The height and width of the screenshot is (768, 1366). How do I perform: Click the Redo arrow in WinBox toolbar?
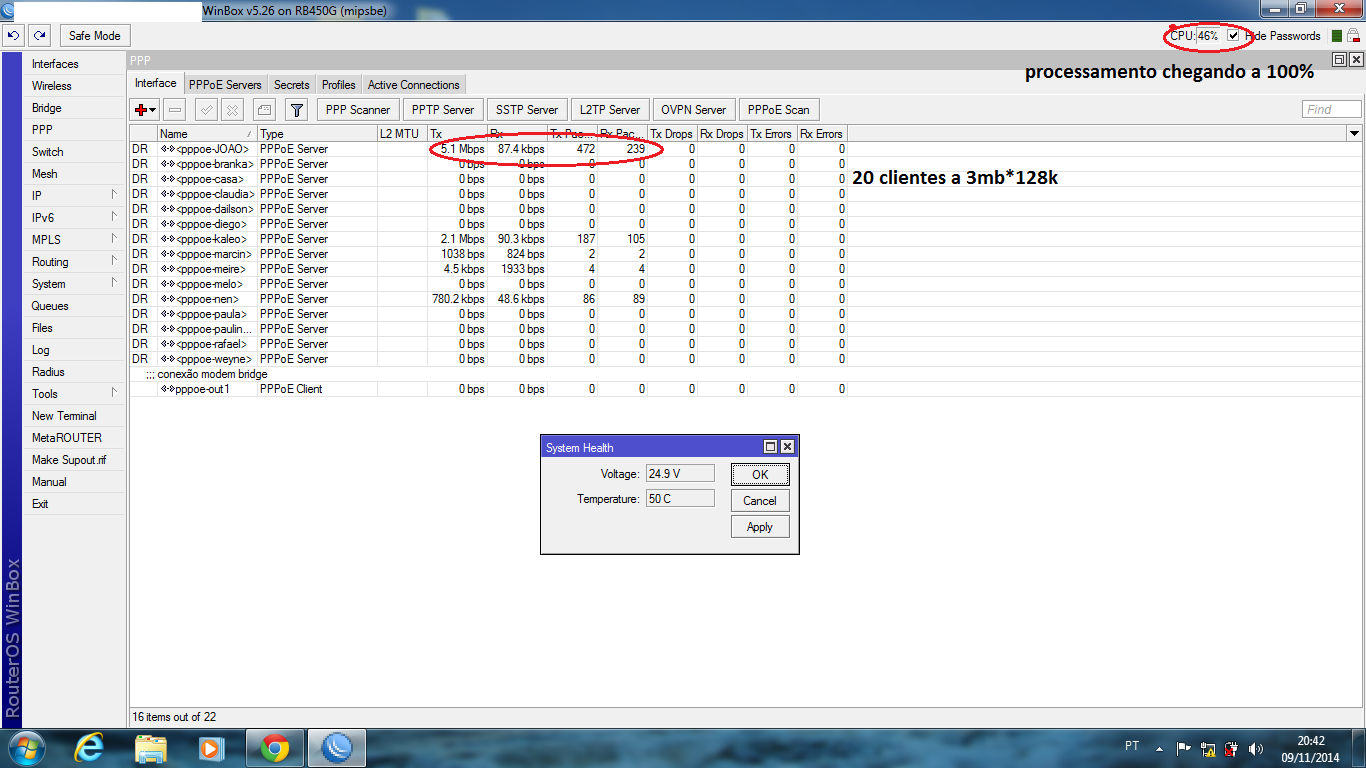click(39, 36)
